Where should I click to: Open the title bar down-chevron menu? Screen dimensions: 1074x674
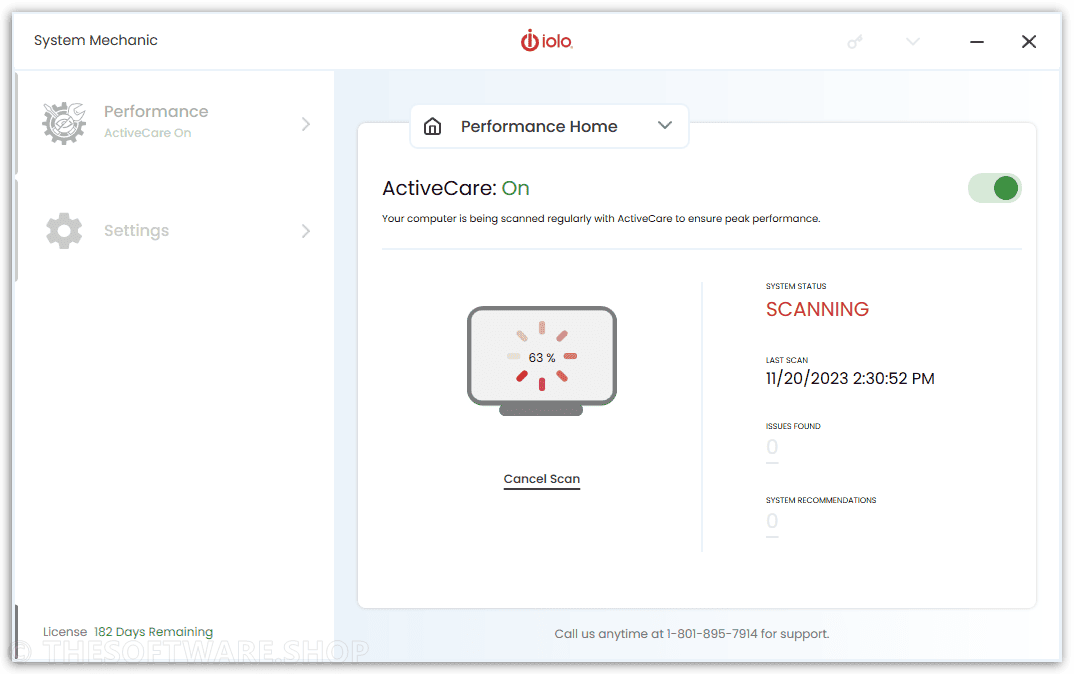[912, 42]
